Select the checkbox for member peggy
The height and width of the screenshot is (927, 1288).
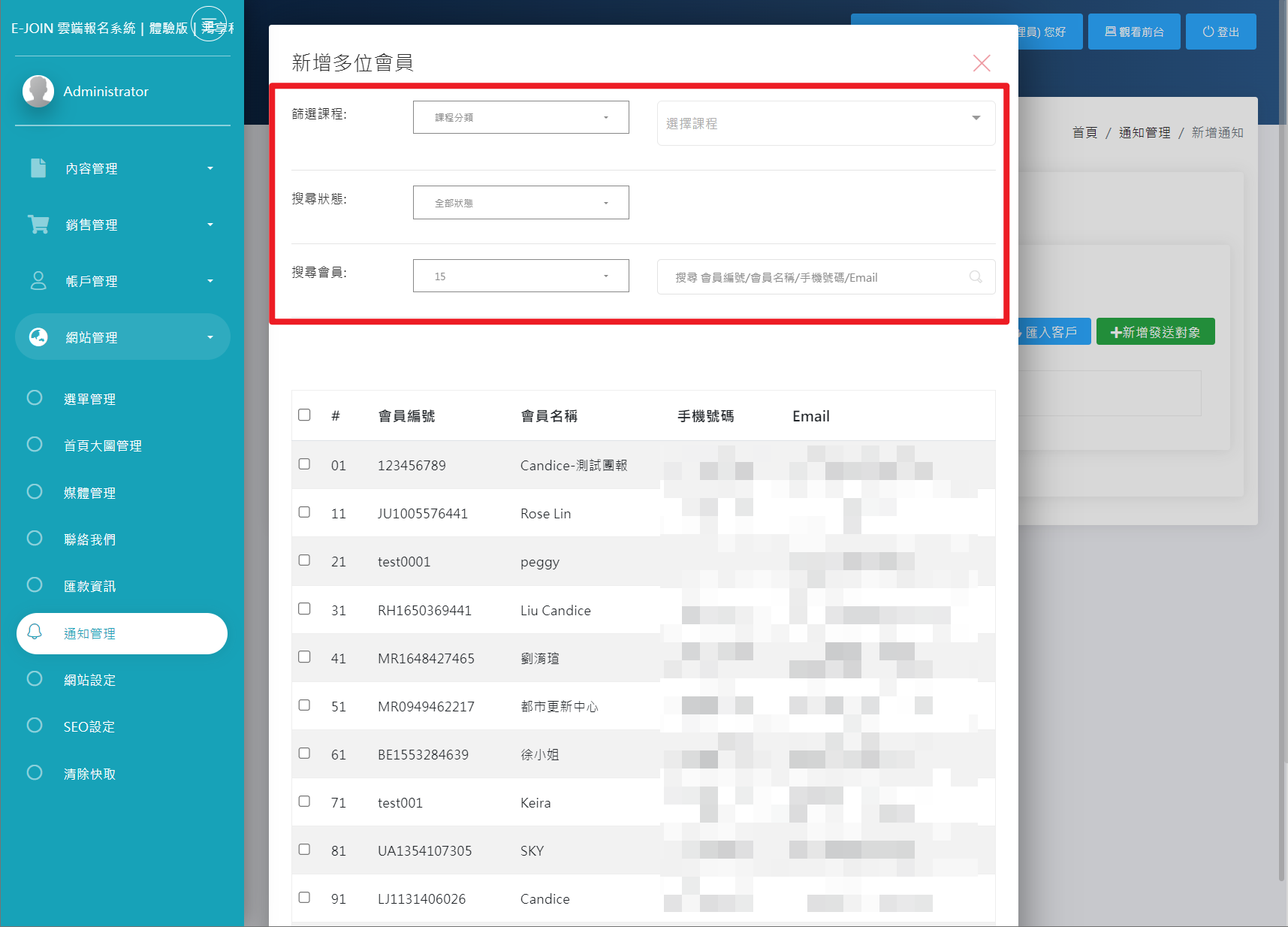pos(304,560)
